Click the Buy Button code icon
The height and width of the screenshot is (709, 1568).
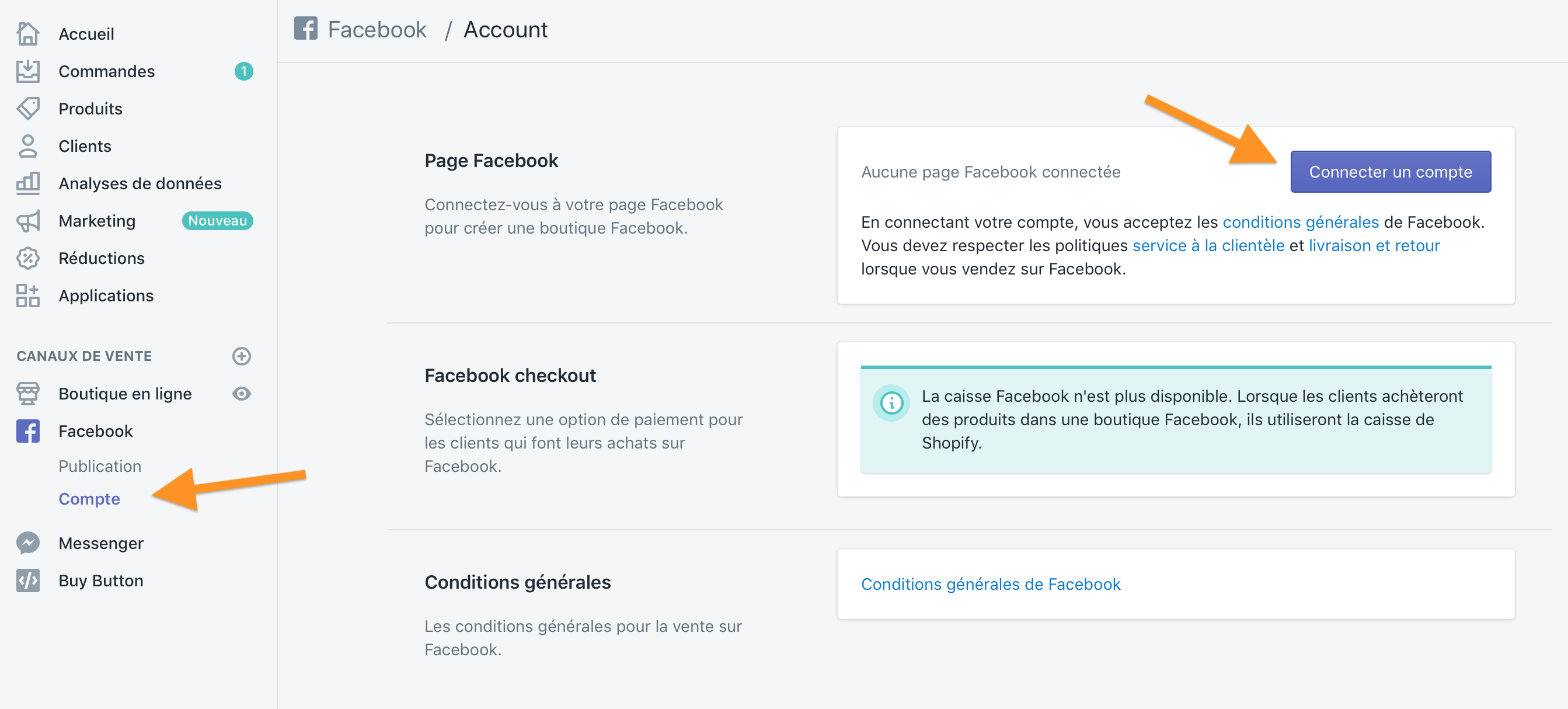[x=27, y=581]
